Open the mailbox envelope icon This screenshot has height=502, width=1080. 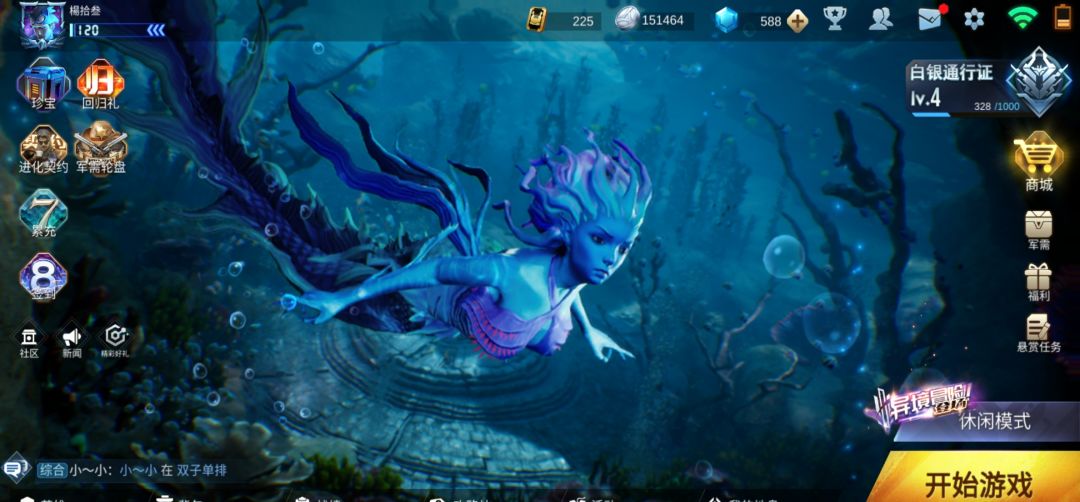(931, 19)
